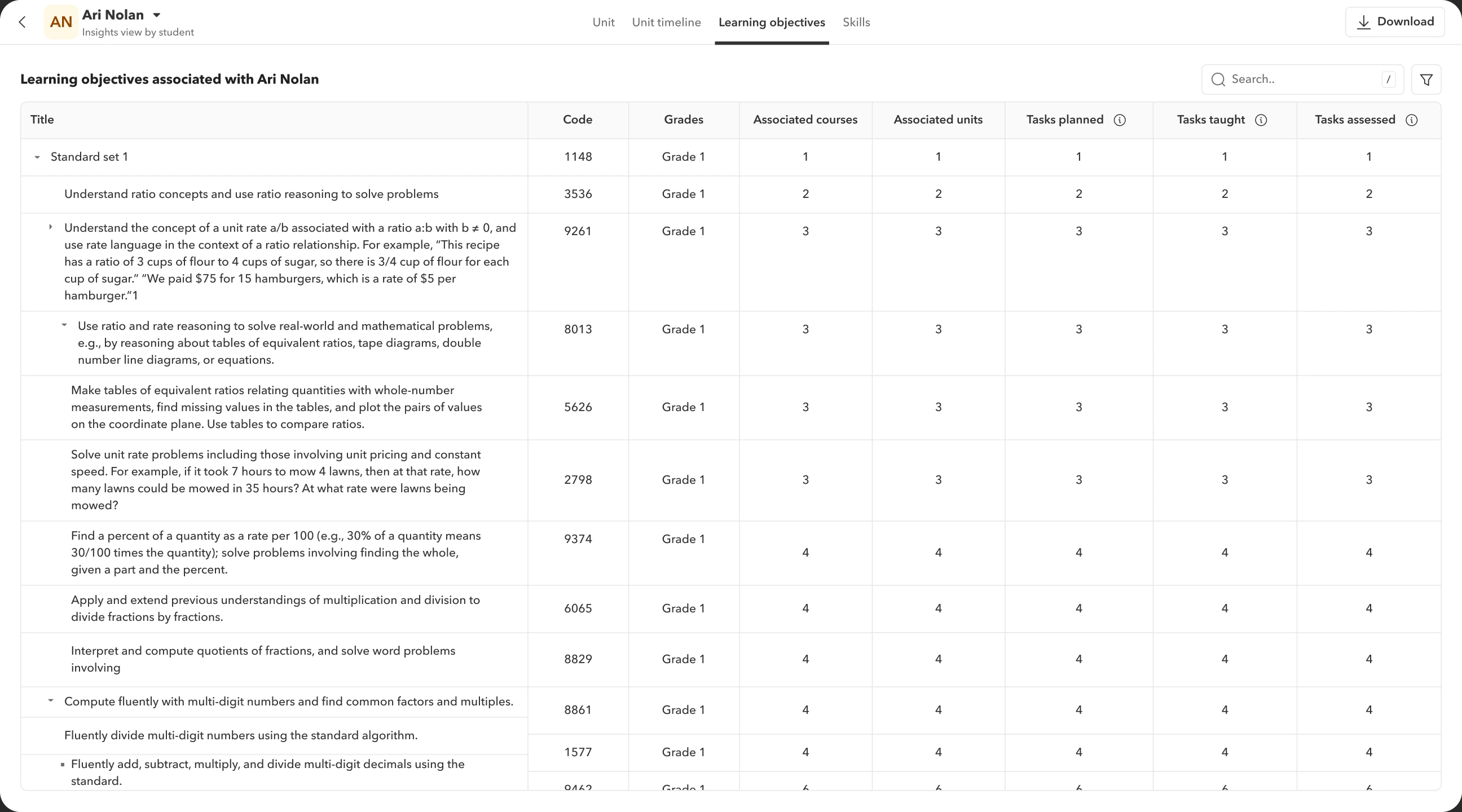Collapse the Standard set 1 row
The width and height of the screenshot is (1462, 812).
[37, 157]
